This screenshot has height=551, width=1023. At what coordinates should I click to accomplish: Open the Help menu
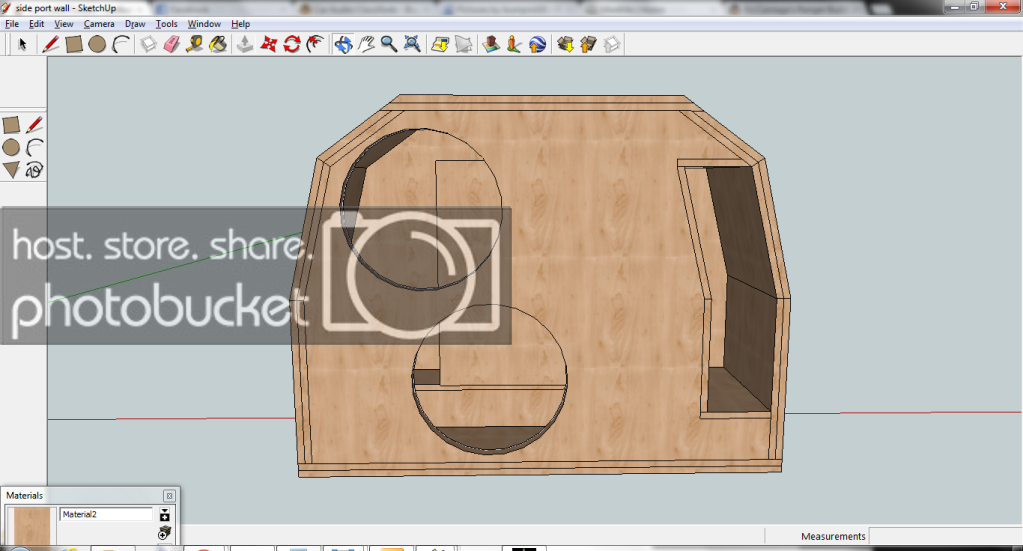[x=240, y=23]
